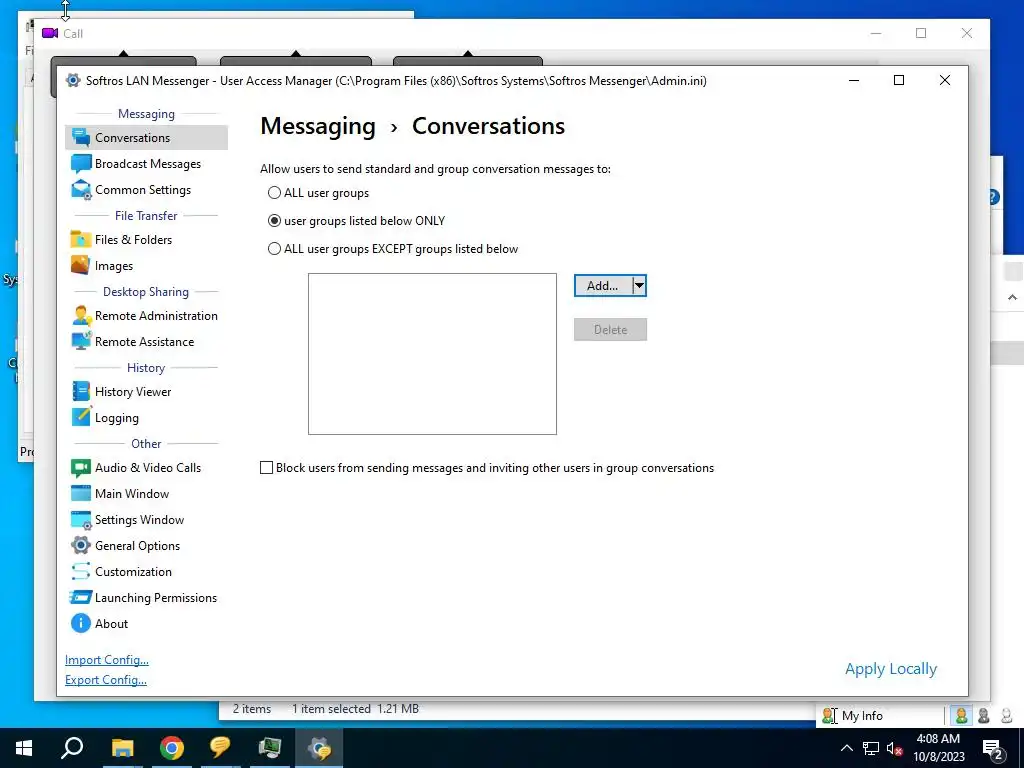Switch to Files & Folders settings
The width and height of the screenshot is (1024, 768).
coord(133,239)
